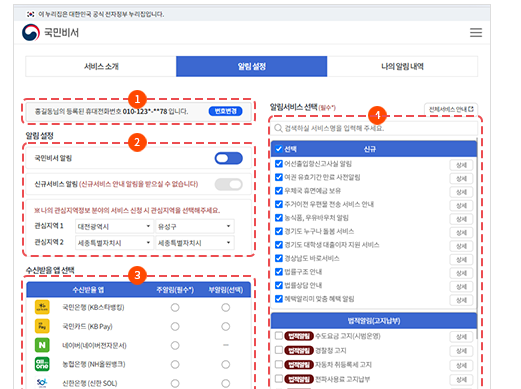The height and width of the screenshot is (389, 521).
Task: Select the 알림 설정 tab
Action: pyautogui.click(x=252, y=66)
